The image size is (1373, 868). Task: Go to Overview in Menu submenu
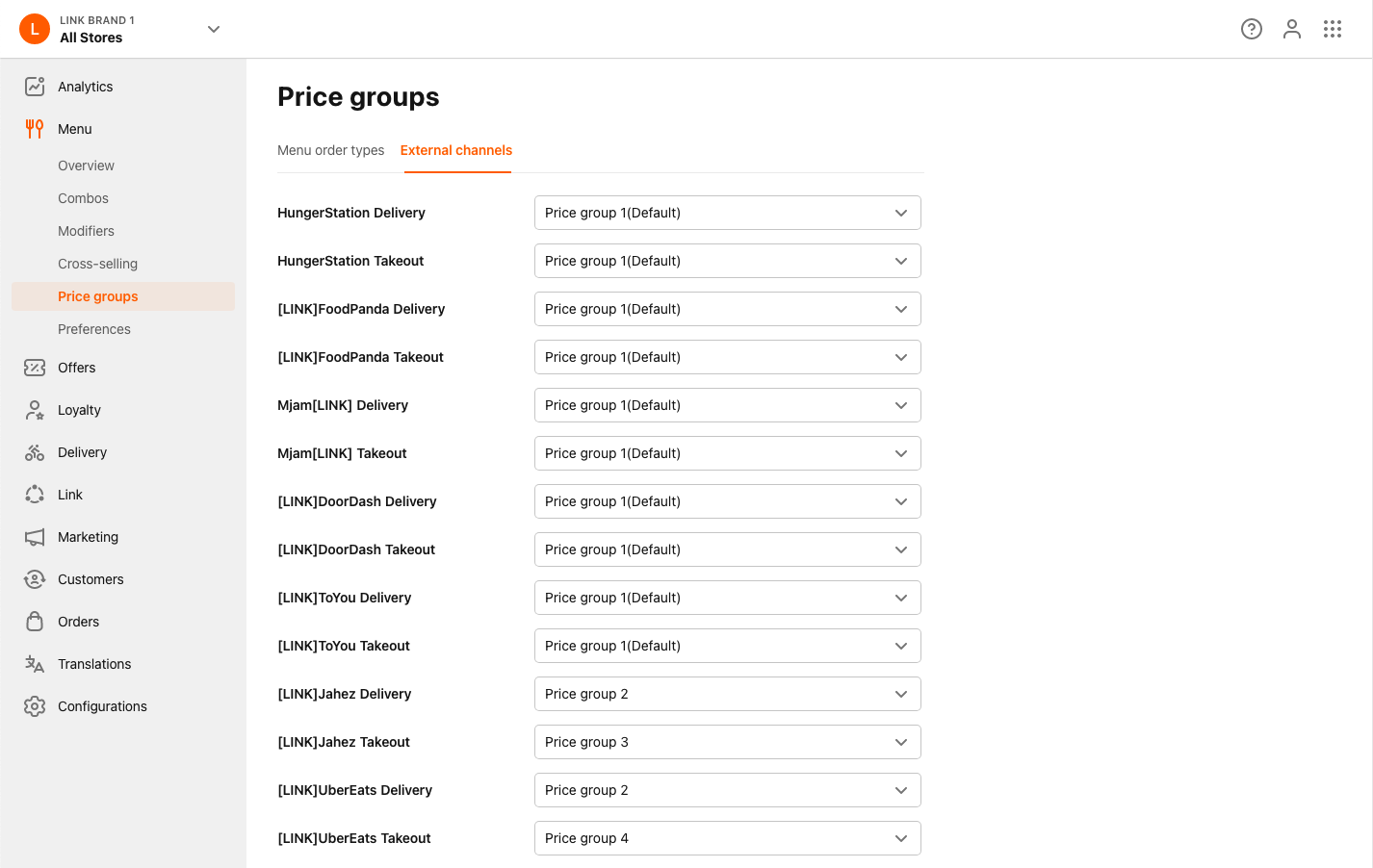click(86, 166)
